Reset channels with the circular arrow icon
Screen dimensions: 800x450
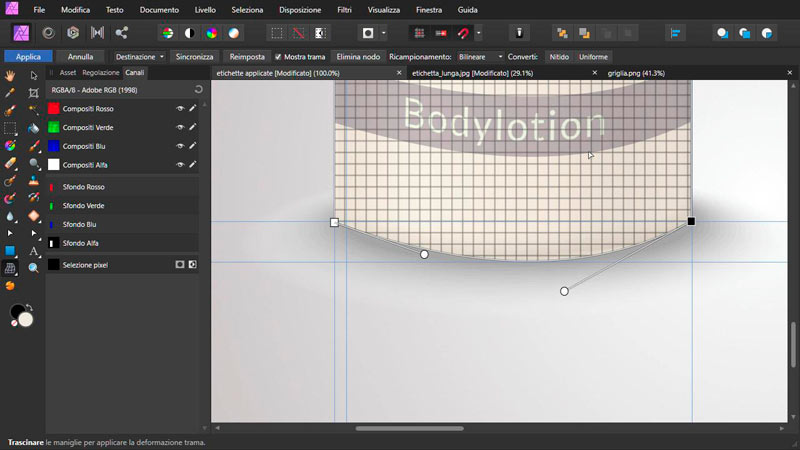pos(198,90)
